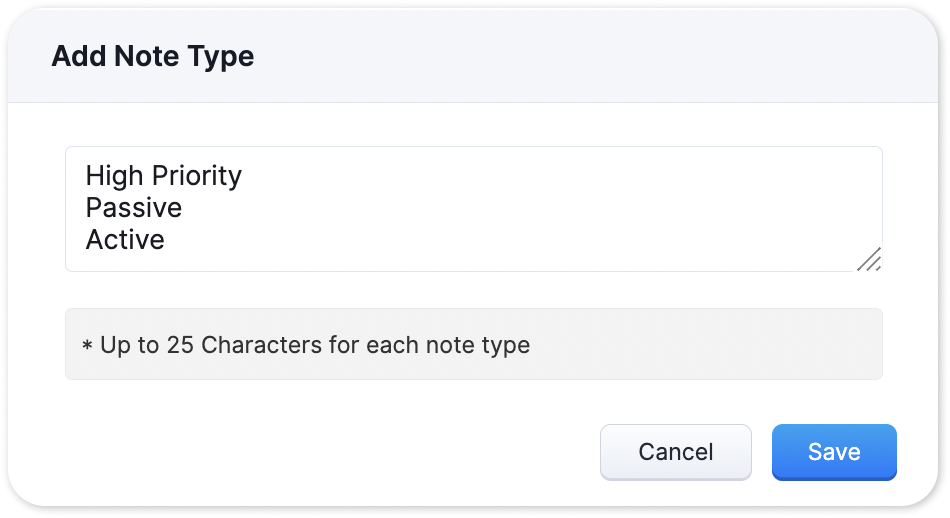
Task: Click the 25 Characters hint text
Action: coord(306,346)
